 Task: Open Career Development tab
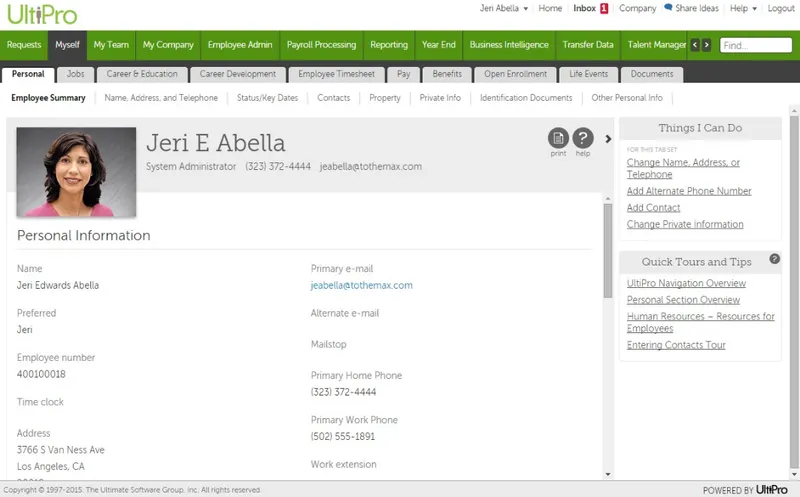[x=238, y=74]
